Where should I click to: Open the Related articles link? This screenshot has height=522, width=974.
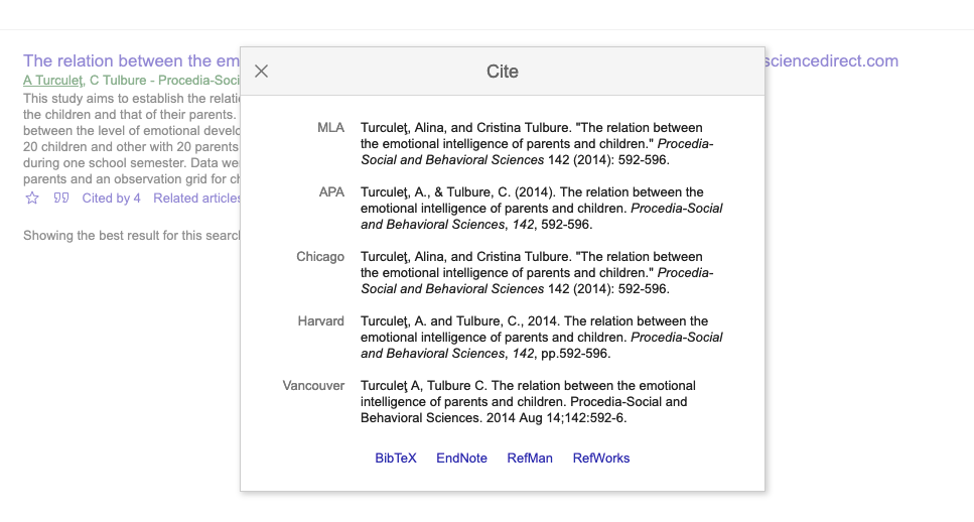197,198
